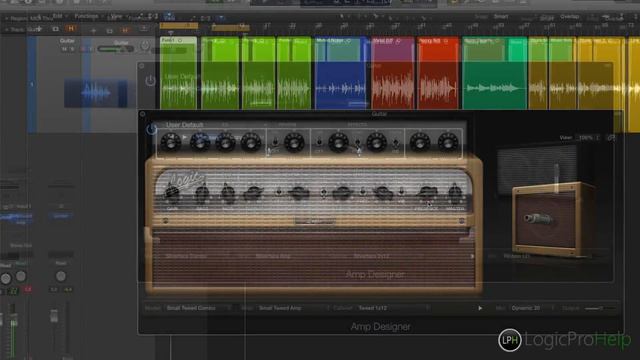The image size is (640, 360).
Task: Click the orange H hide button in the track header bar
Action: (x=71, y=29)
